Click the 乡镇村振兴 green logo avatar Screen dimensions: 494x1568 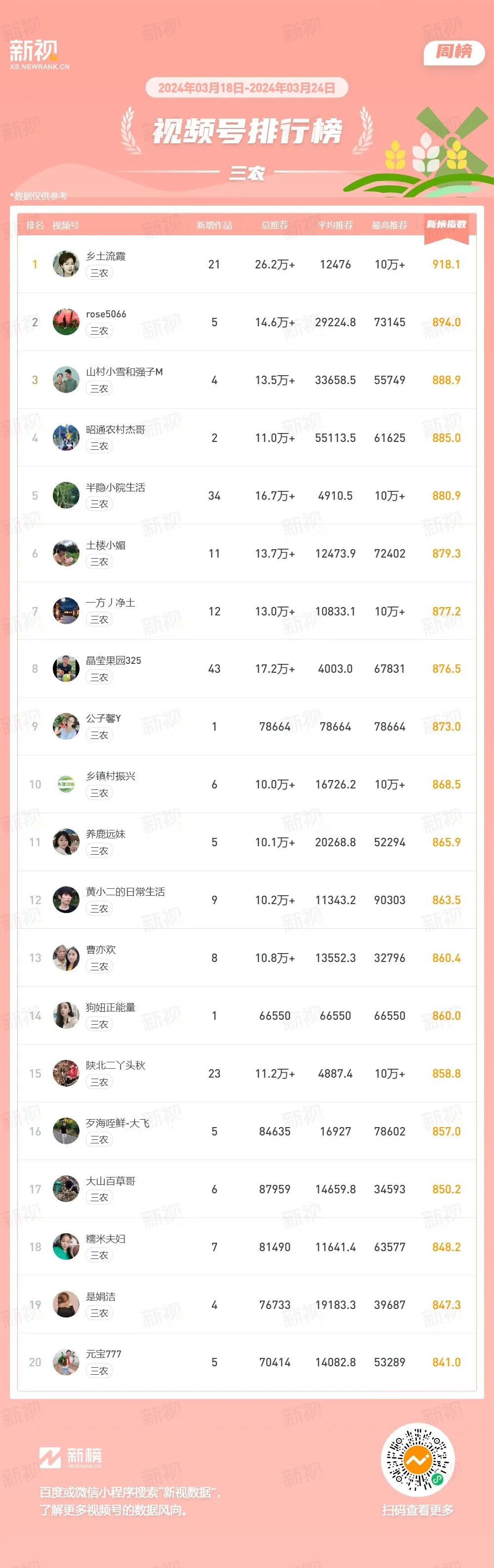66,784
